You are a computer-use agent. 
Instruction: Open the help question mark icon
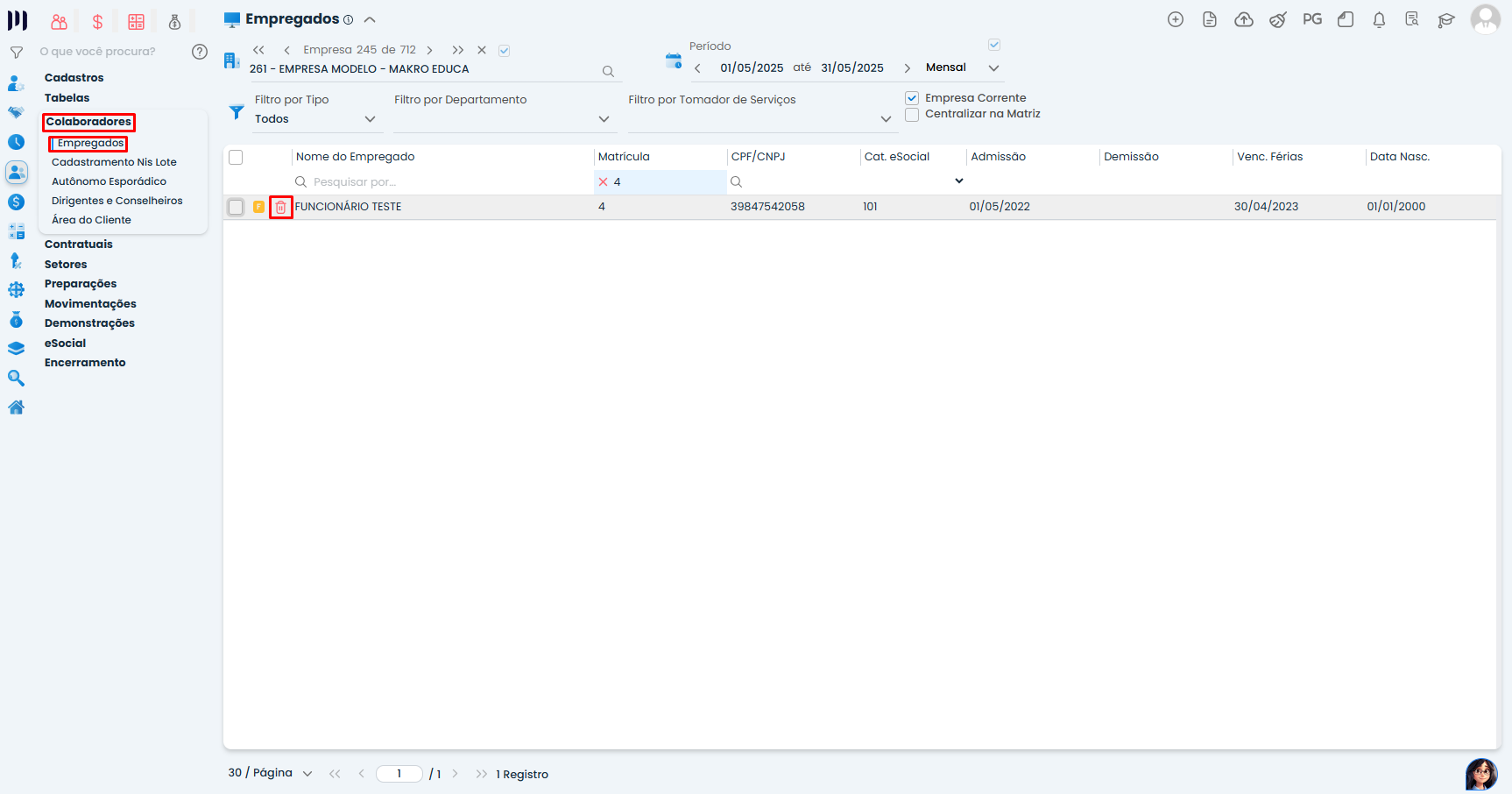click(200, 52)
